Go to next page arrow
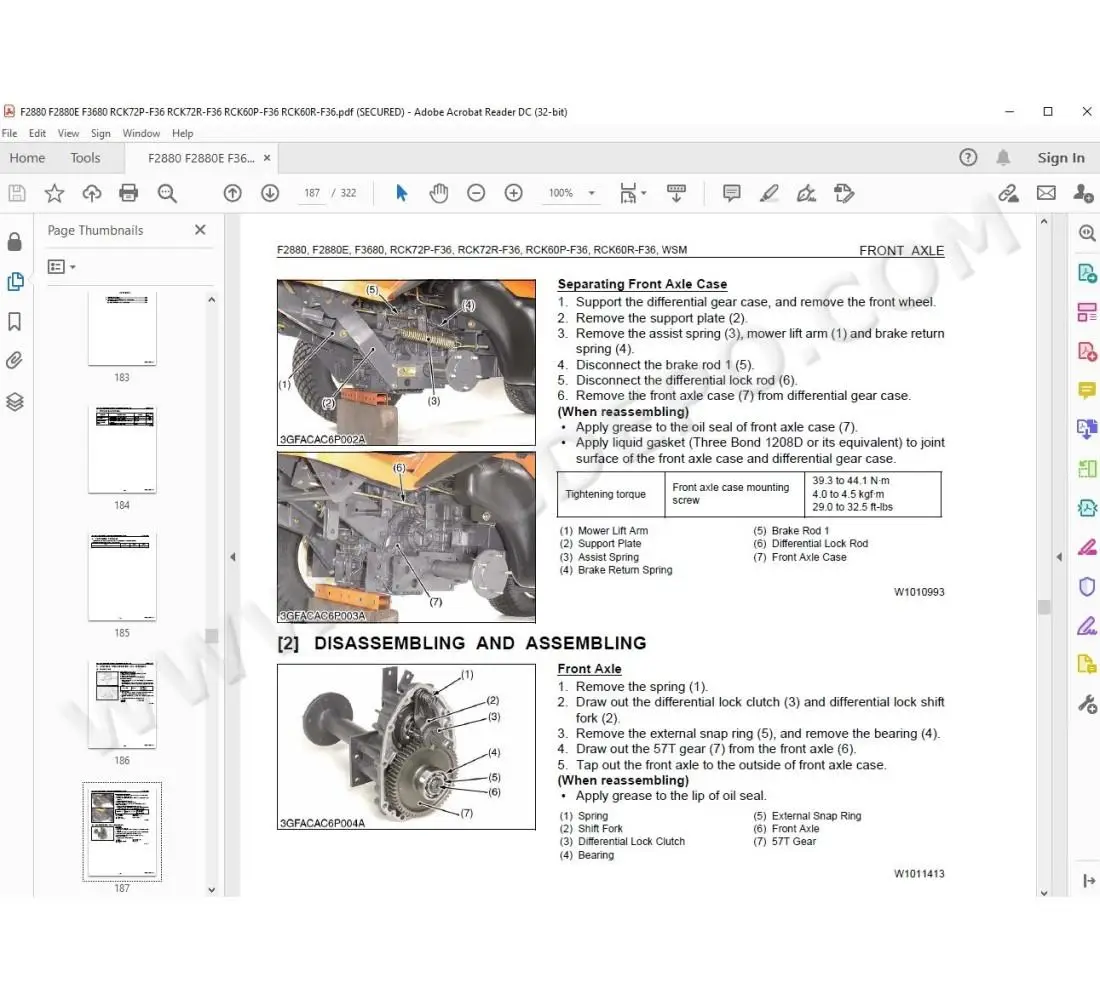Screen dimensions: 1100x1000 (270, 193)
